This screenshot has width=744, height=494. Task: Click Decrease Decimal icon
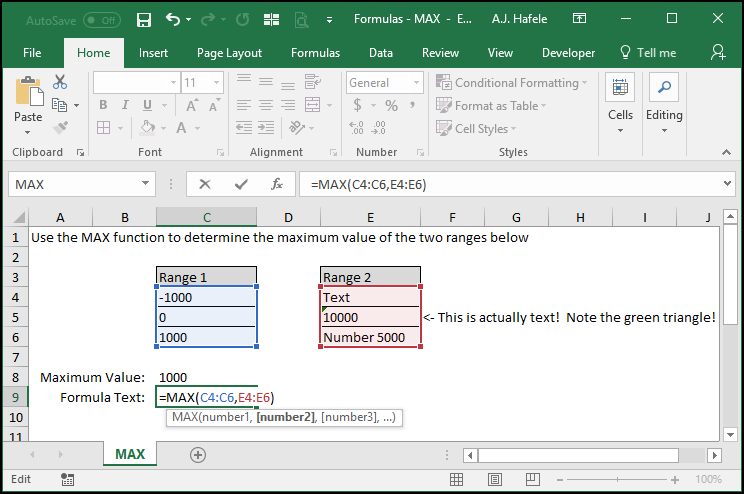point(379,128)
